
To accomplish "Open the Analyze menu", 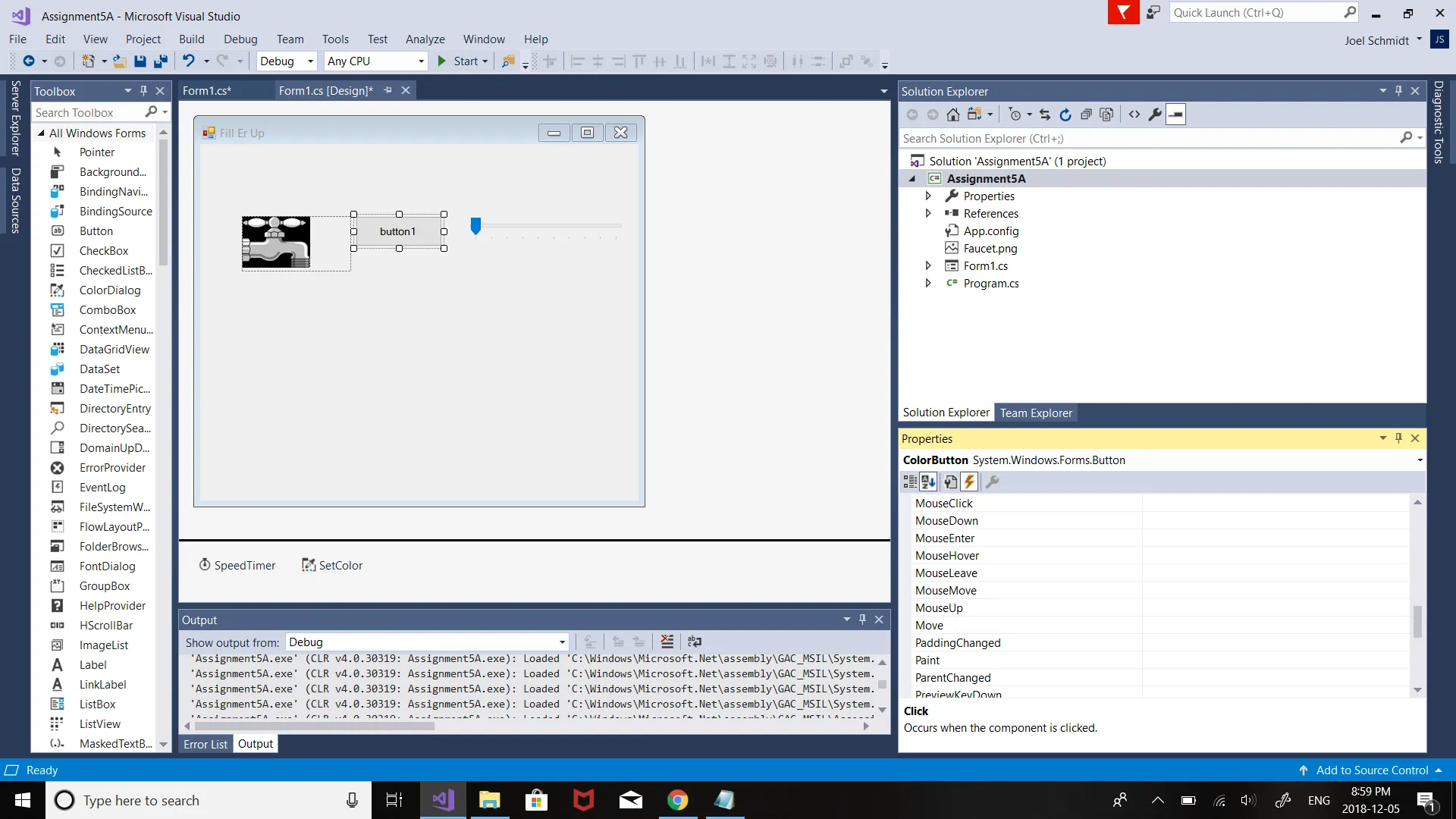I will (x=425, y=39).
